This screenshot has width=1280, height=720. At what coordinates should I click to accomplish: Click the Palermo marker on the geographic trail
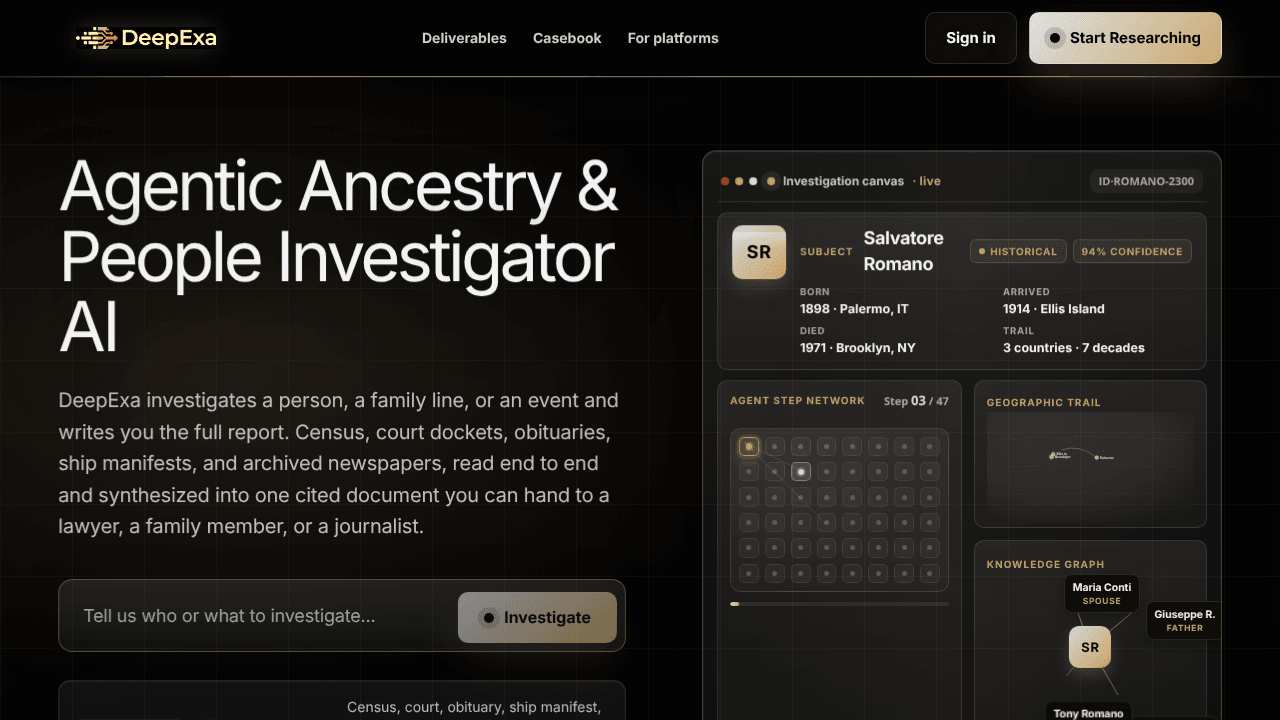coord(1098,457)
